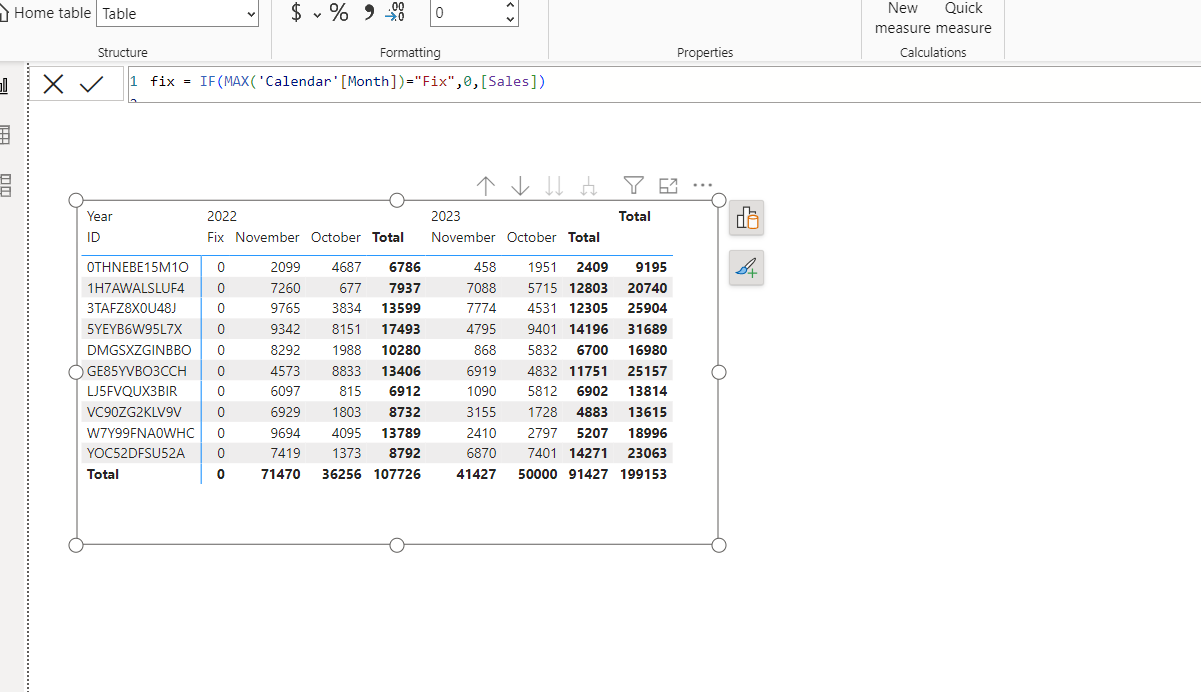Screen dimensions: 1201x692
Task: Drill up using the up arrow
Action: click(486, 186)
